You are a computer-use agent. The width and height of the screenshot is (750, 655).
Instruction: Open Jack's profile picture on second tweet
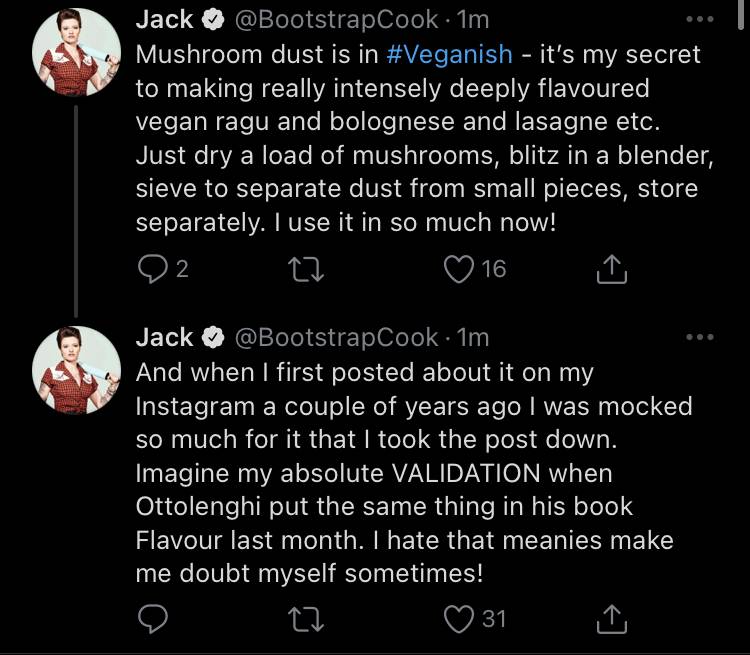point(77,370)
